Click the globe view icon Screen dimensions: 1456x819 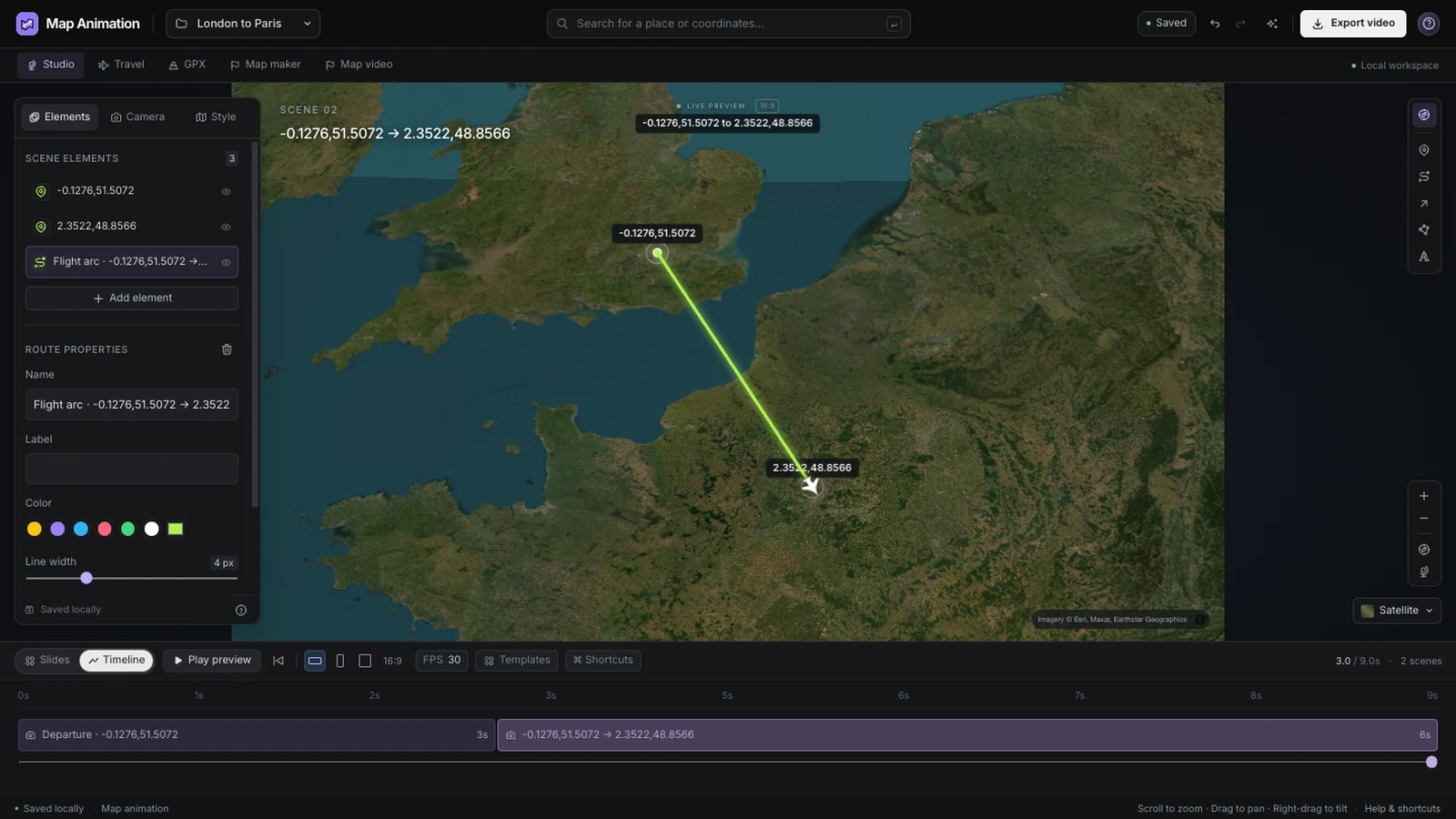1424,572
